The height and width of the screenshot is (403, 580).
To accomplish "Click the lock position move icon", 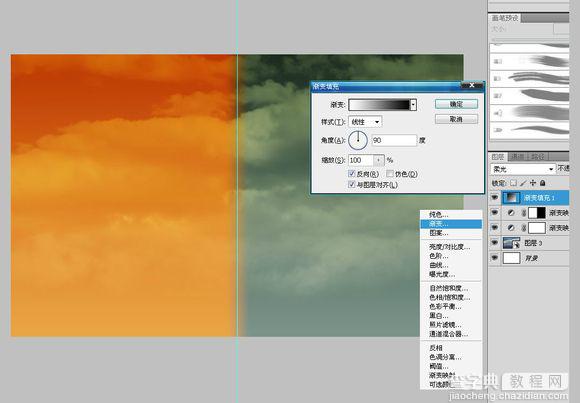I will point(533,183).
